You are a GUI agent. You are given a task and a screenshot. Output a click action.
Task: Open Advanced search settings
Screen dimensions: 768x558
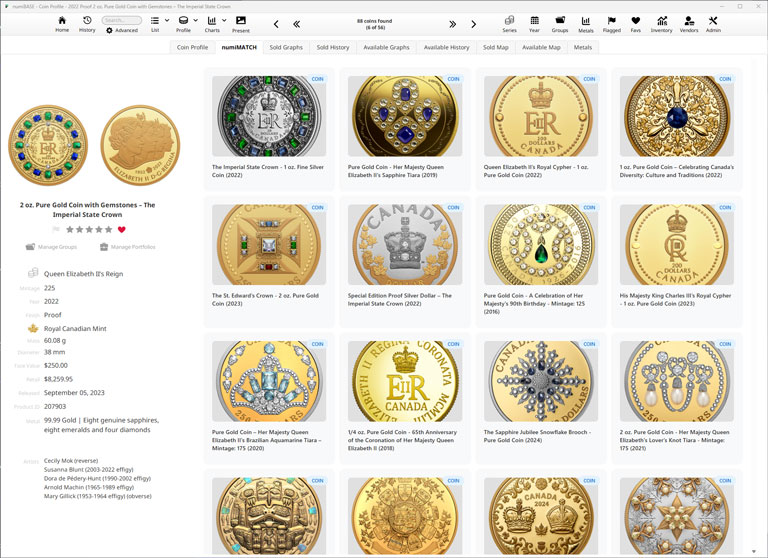coord(122,30)
